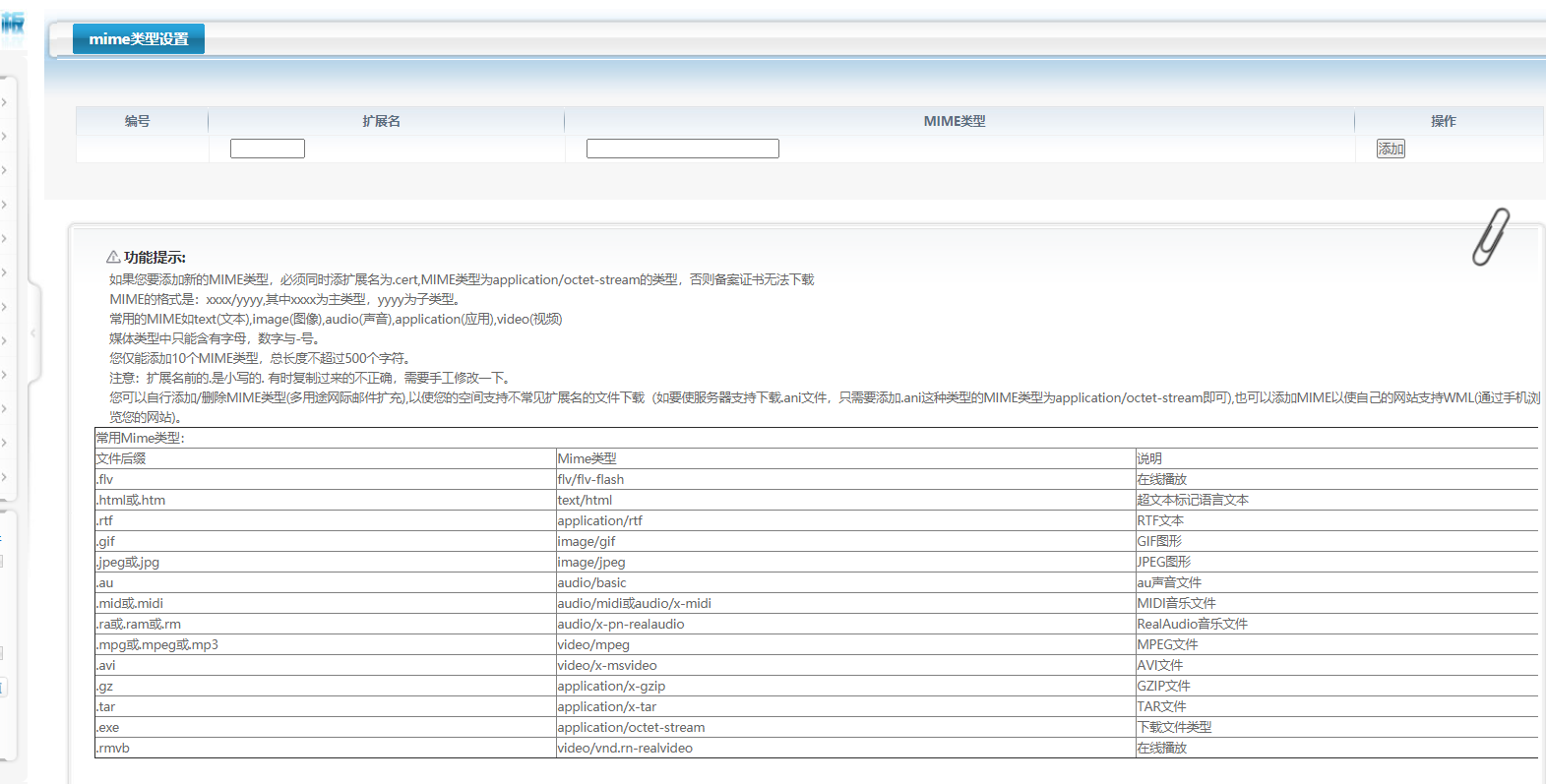Select the .flv row in the suffix column
Viewport: 1546px width, 784px height.
point(105,479)
